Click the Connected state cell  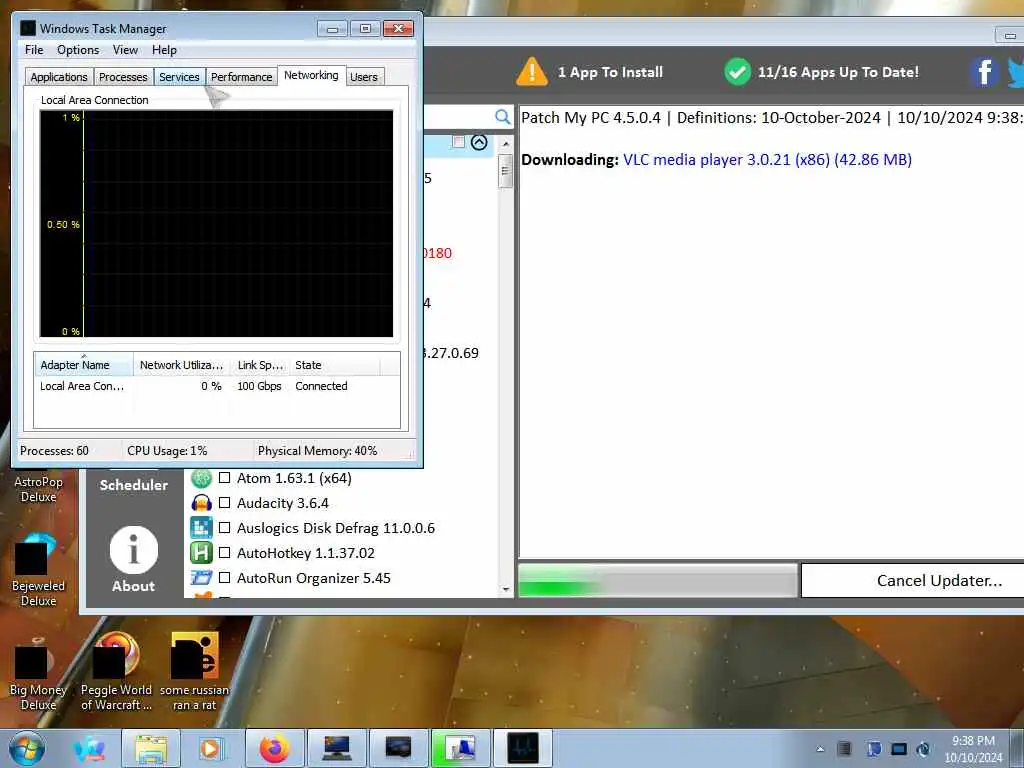click(321, 387)
